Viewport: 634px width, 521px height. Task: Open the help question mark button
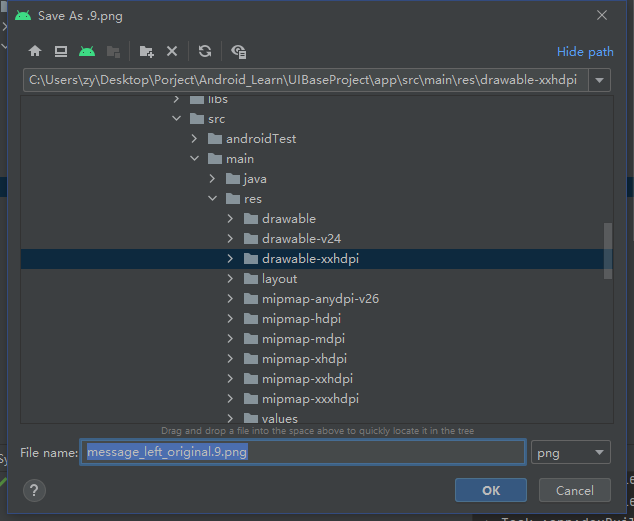click(x=35, y=490)
